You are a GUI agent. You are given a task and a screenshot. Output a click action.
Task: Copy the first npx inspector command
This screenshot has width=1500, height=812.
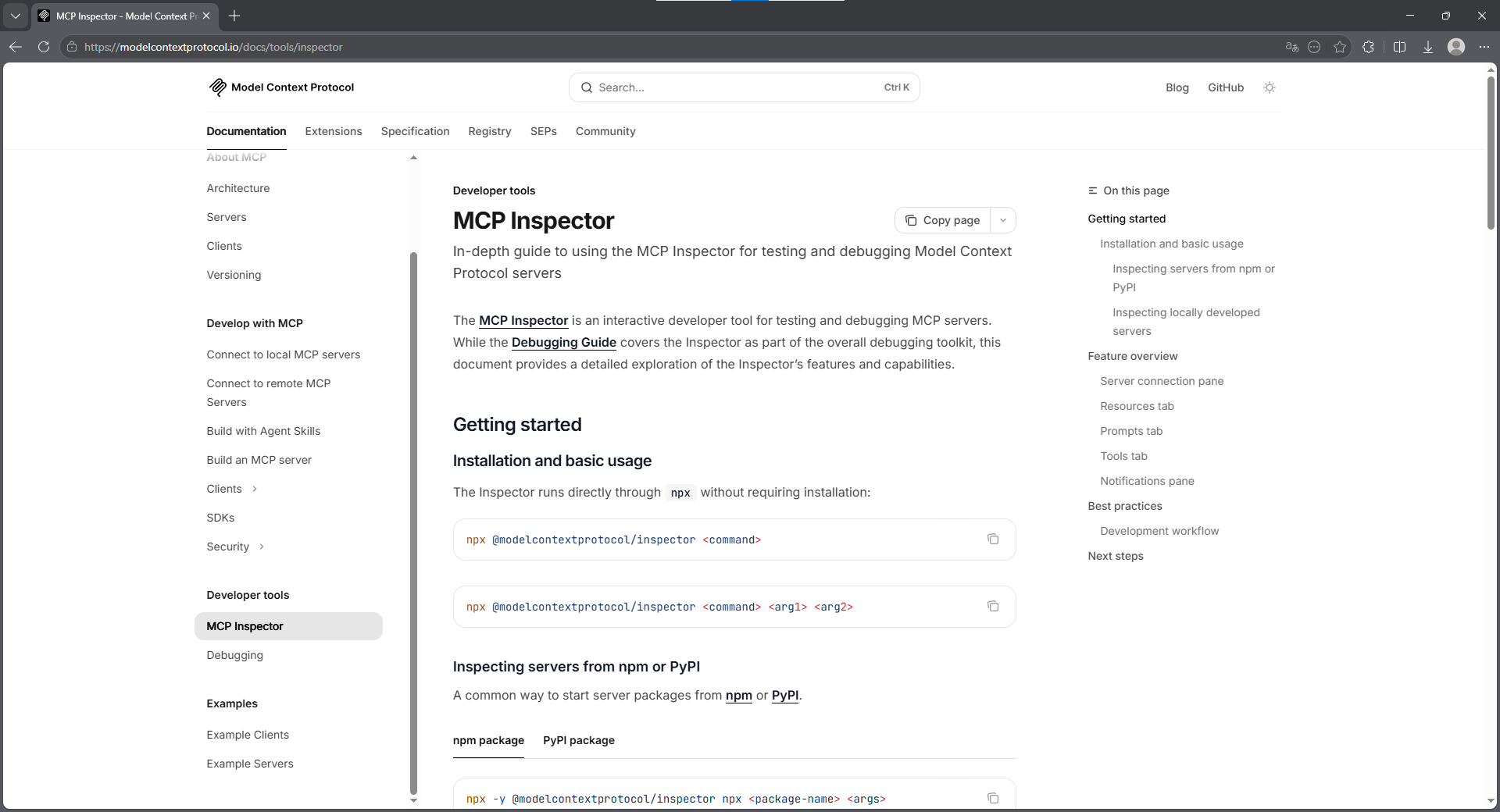(x=993, y=540)
